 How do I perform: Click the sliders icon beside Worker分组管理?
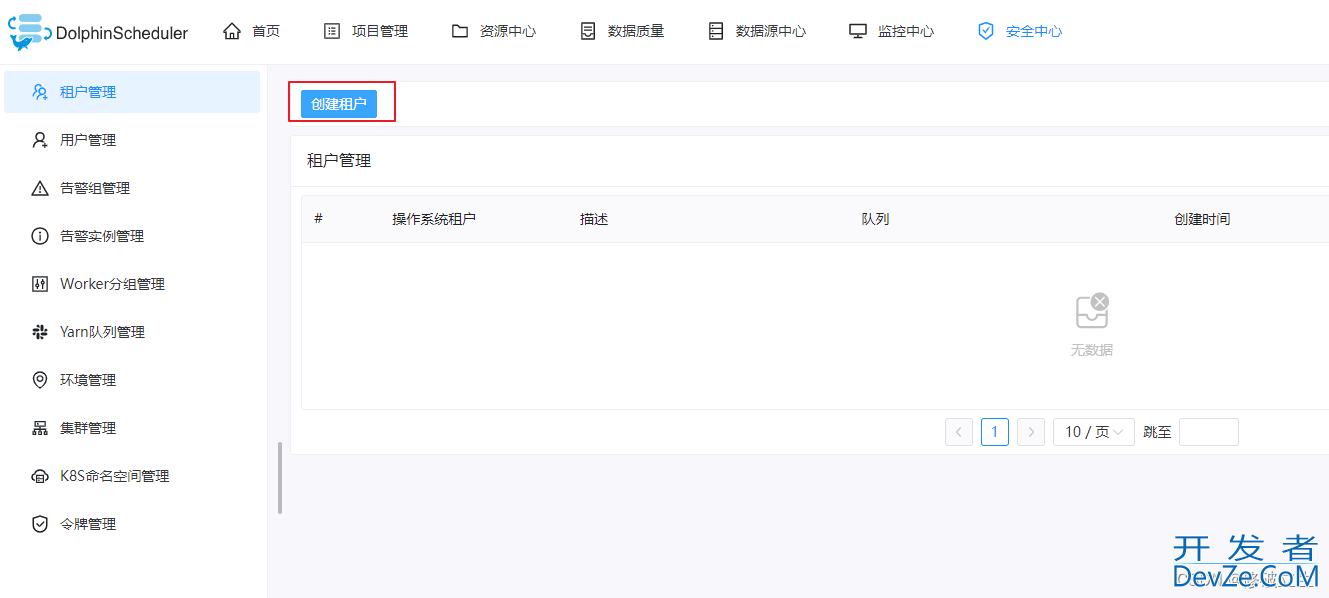[x=40, y=284]
